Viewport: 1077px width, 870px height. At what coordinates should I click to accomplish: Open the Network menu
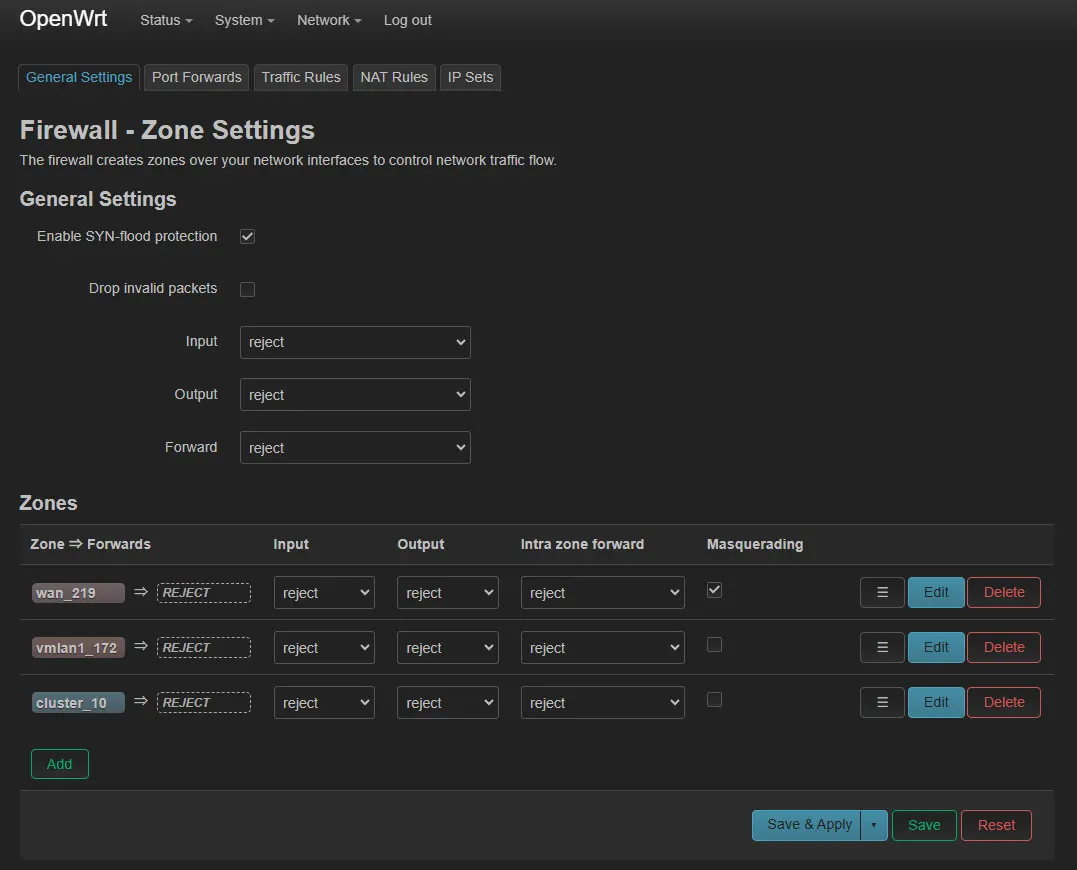click(329, 21)
